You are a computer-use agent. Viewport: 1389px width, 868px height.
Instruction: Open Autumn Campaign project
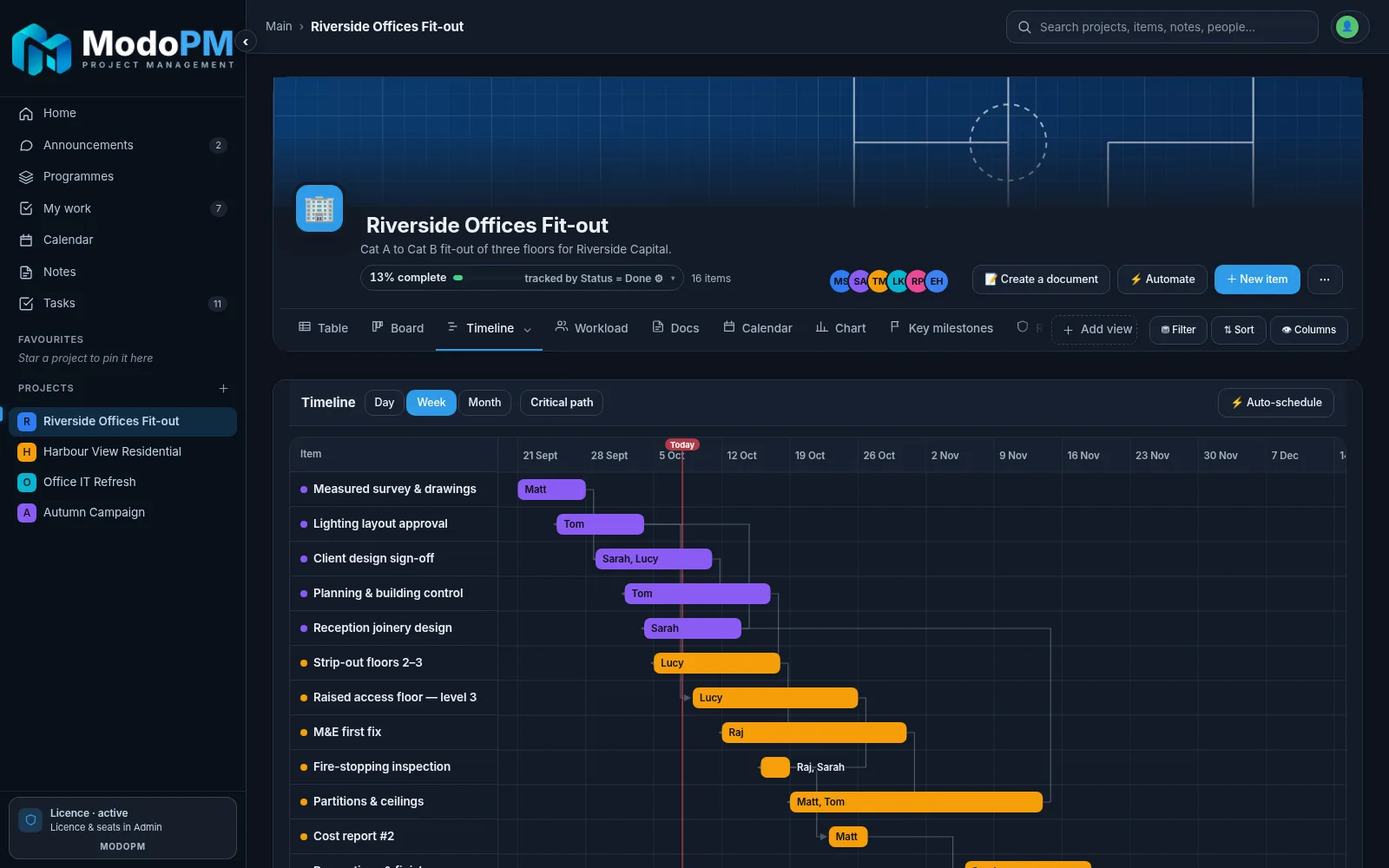coord(122,513)
